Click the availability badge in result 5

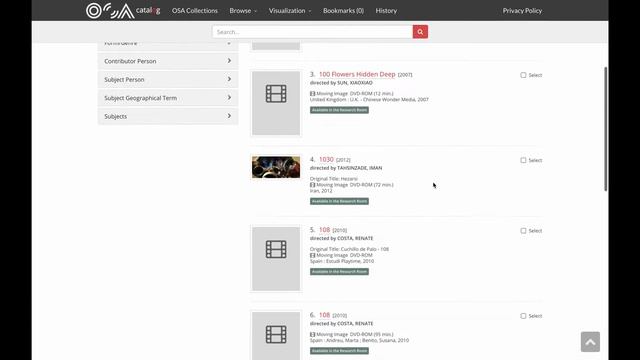click(x=339, y=272)
